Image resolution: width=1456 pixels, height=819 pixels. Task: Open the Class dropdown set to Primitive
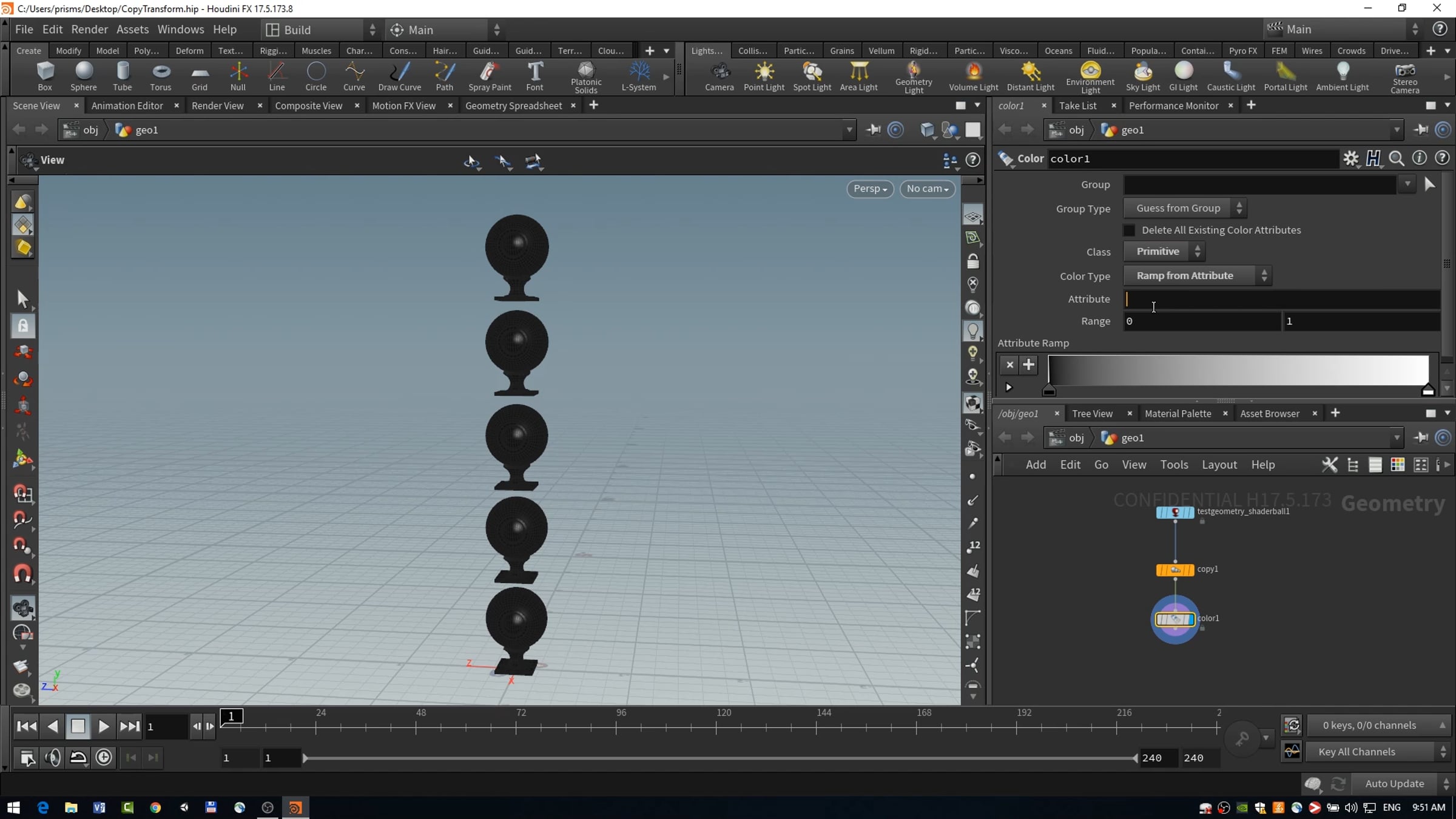click(1164, 251)
